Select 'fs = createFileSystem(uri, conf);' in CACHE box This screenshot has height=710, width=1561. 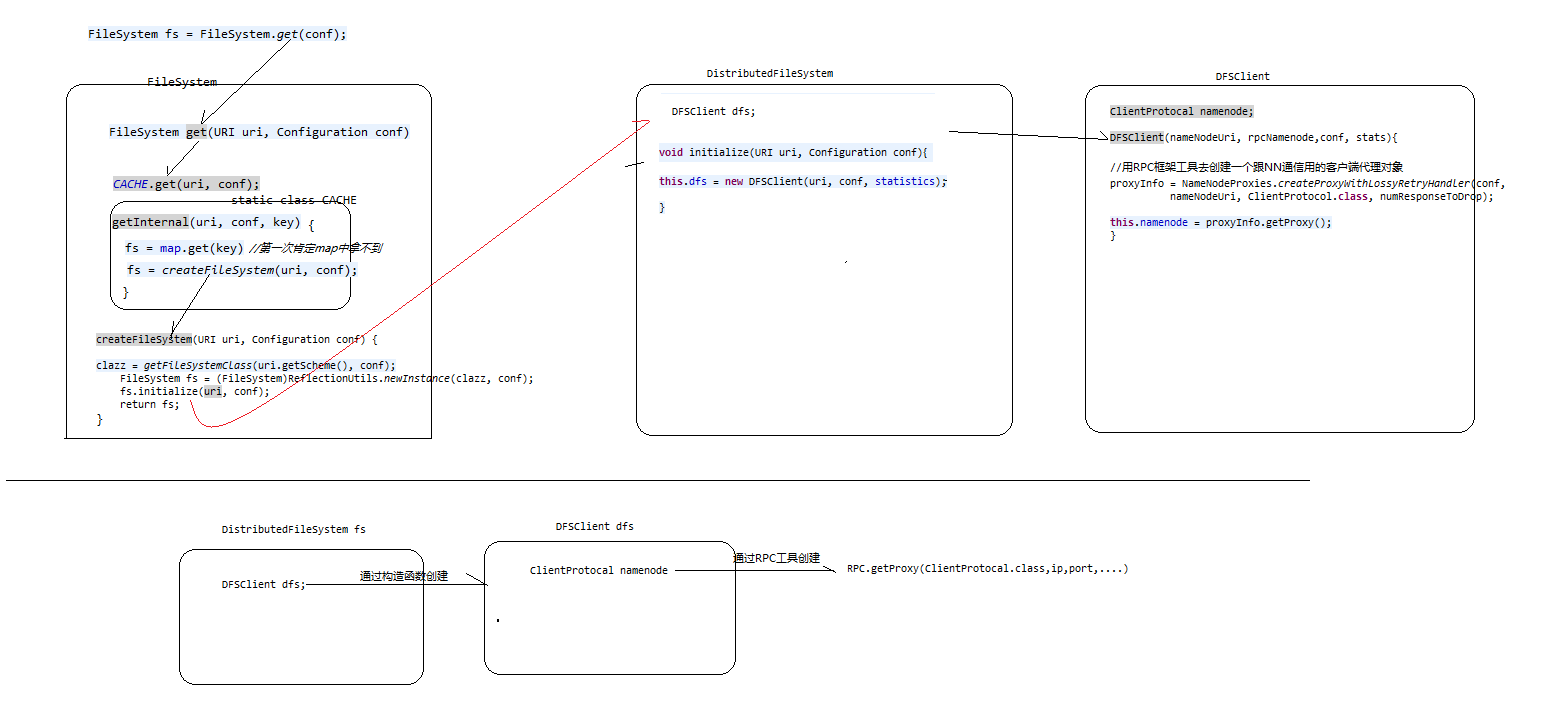point(241,270)
